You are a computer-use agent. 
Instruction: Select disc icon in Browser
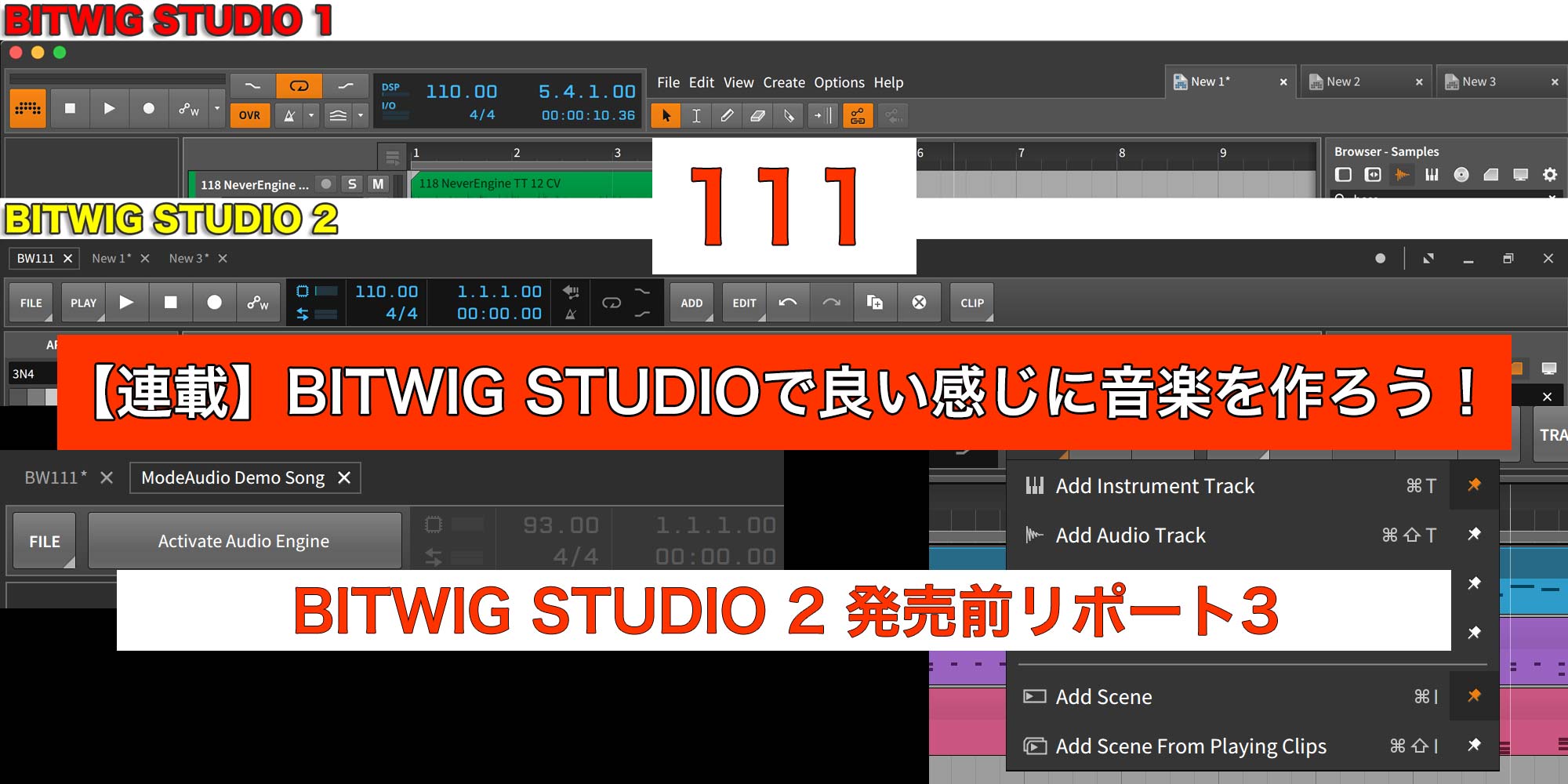point(1461,175)
